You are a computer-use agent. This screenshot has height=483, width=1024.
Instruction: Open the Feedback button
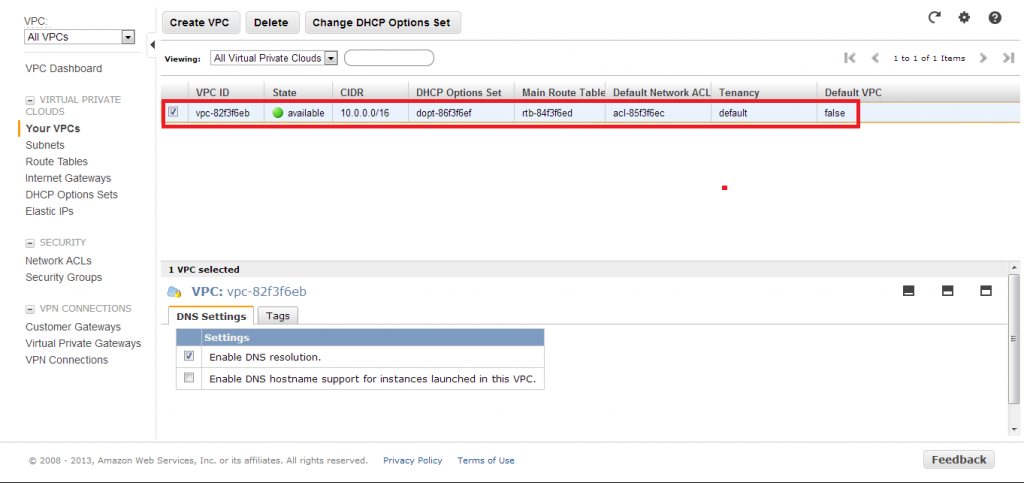click(959, 460)
